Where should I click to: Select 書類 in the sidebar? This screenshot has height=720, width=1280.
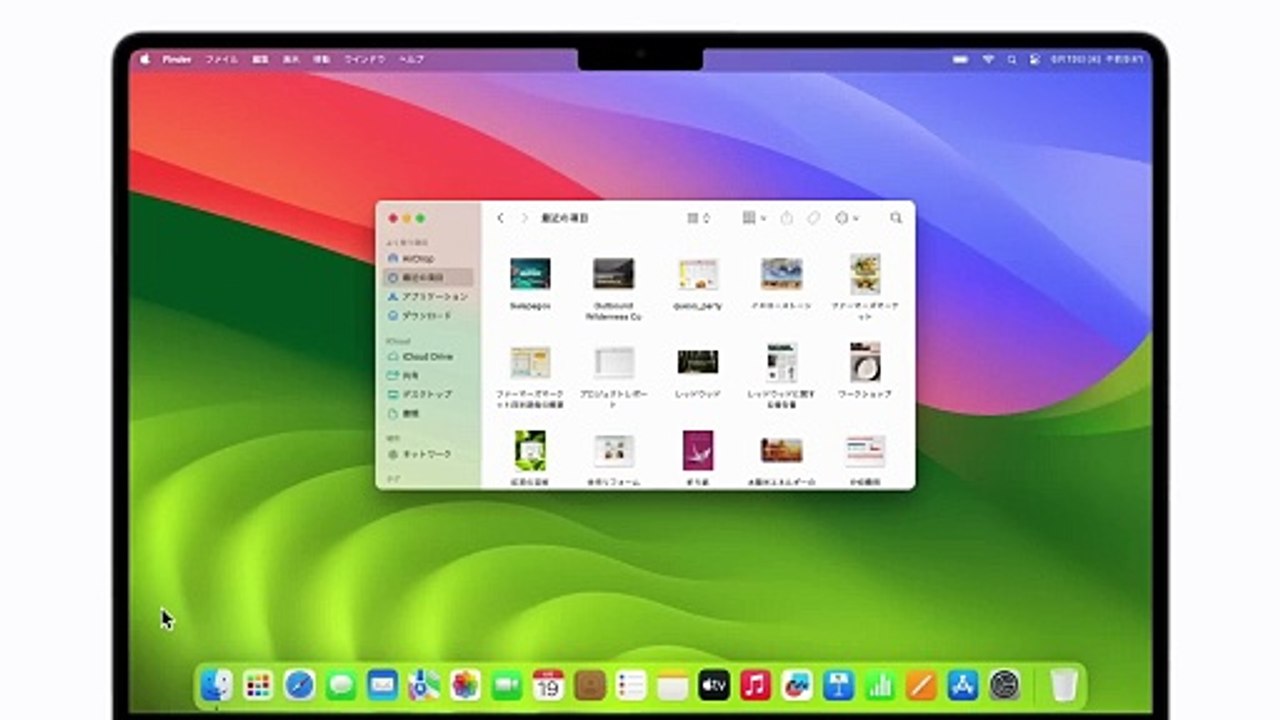tap(428, 414)
